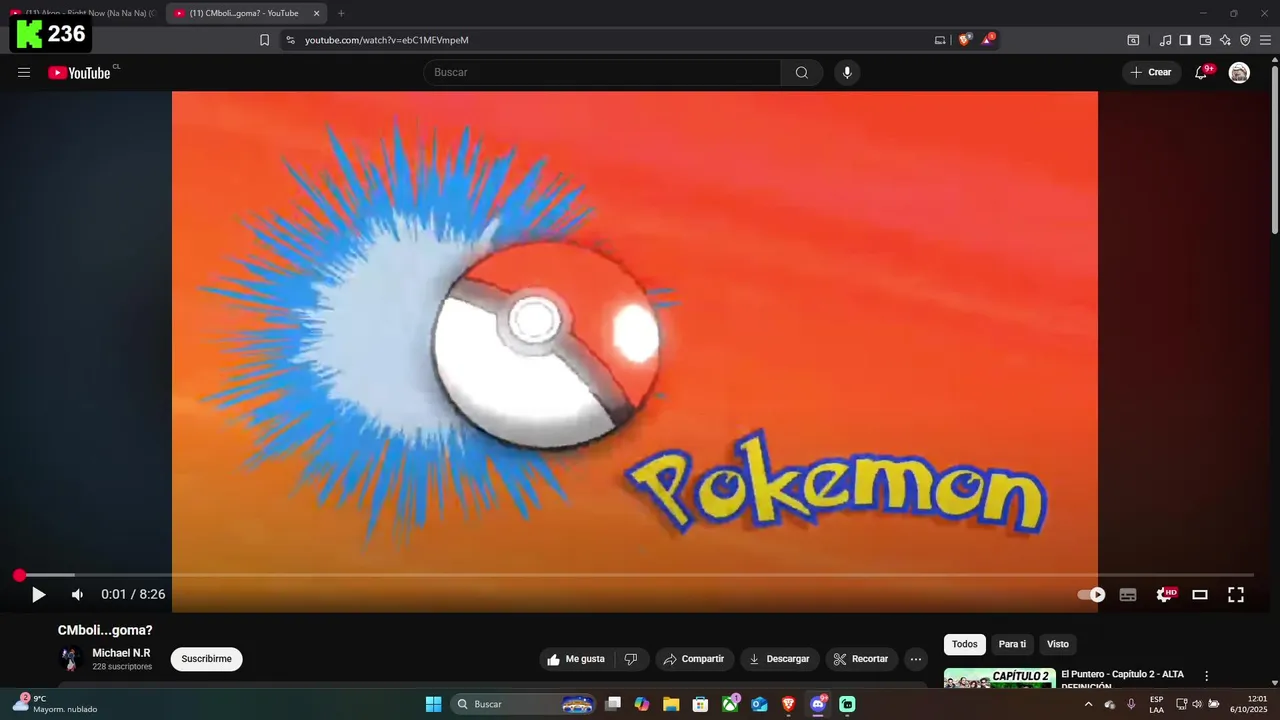The image size is (1280, 720).
Task: Open options for El Puntero recommended video
Action: point(1206,676)
